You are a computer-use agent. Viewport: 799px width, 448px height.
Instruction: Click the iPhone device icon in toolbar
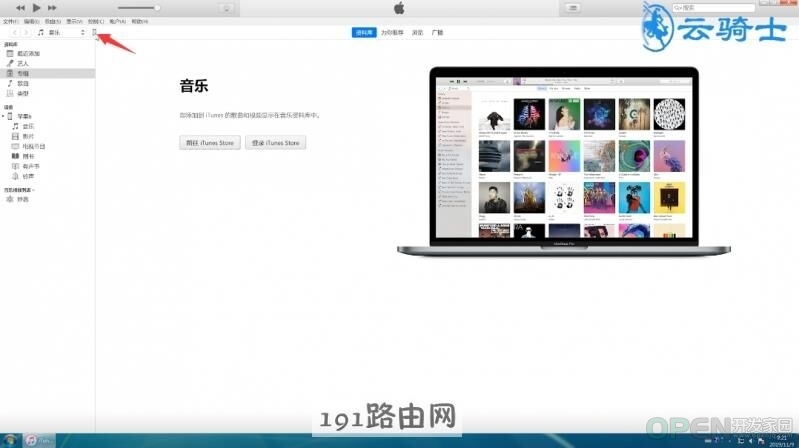point(94,32)
